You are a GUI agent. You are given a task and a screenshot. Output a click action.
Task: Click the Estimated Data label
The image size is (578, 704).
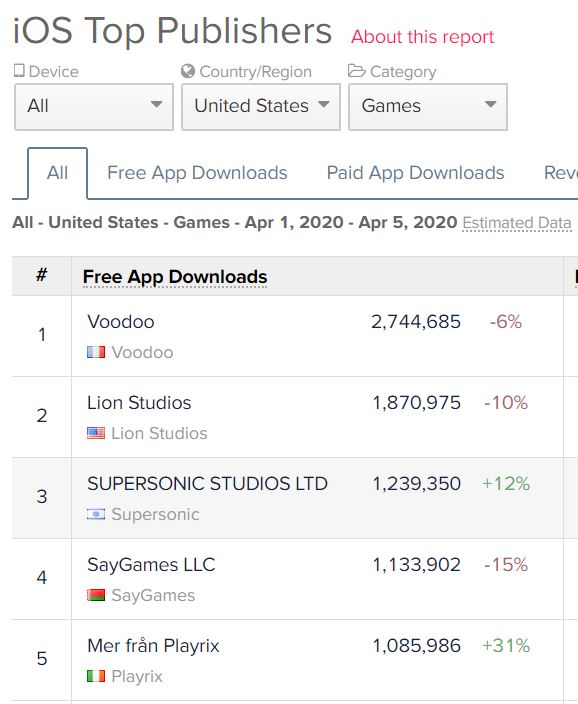[517, 223]
